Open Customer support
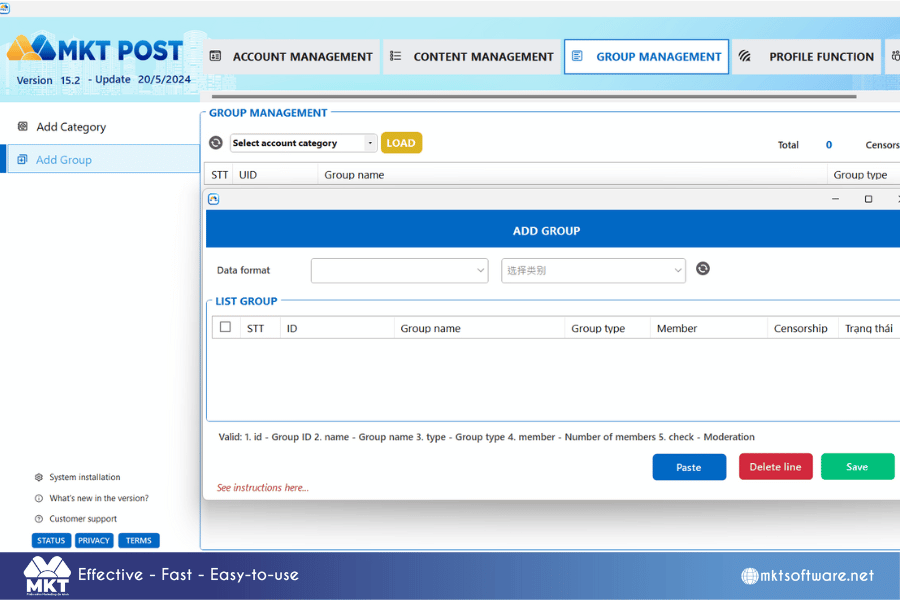 (83, 519)
